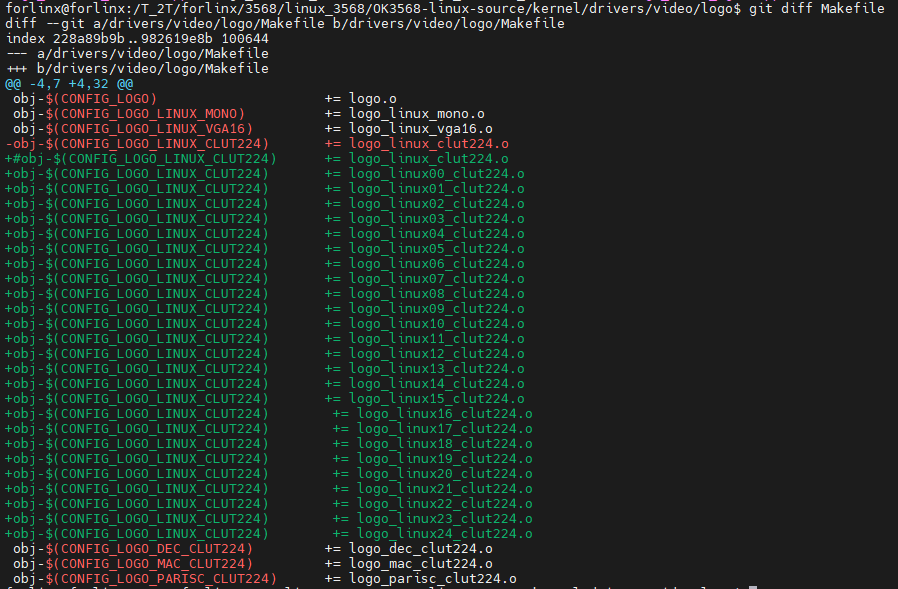Viewport: 898px width, 589px height.
Task: Click 'logo_linux_mono.o' in the diff
Action: point(416,113)
